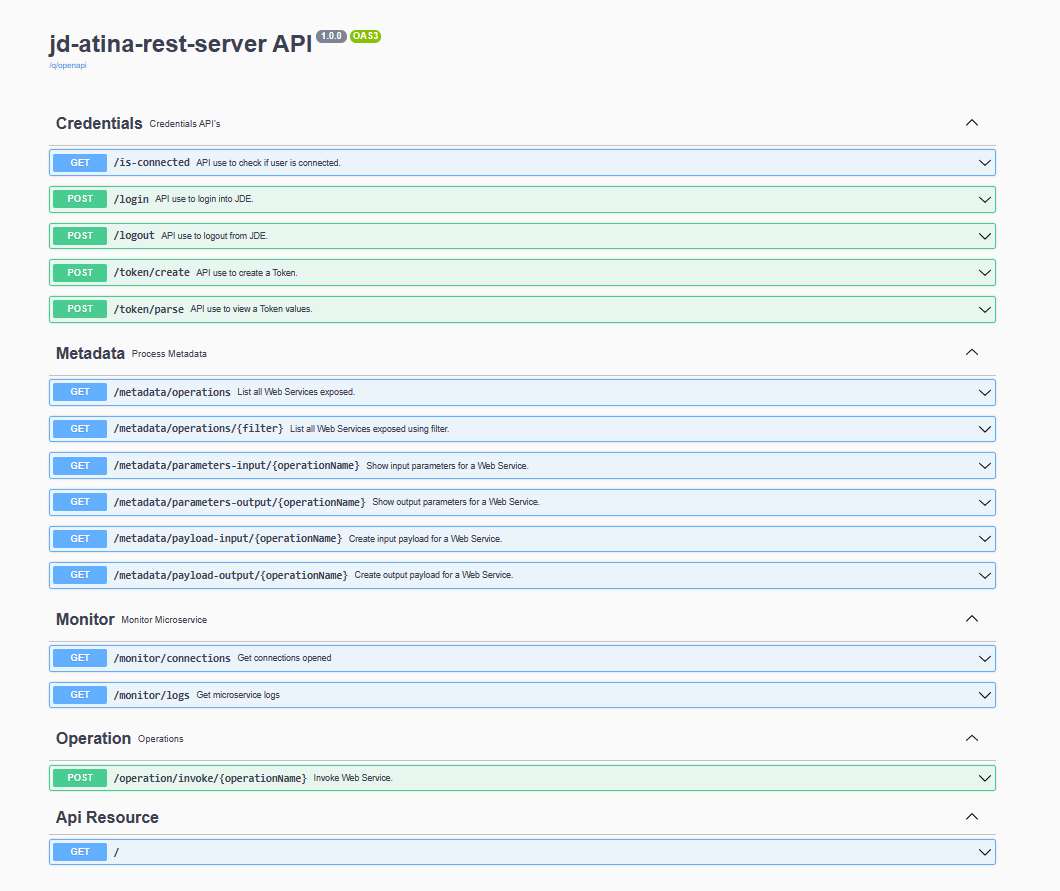Screen dimensions: 1060x891
Task: Collapse the Api Resource section chevron
Action: pos(971,817)
